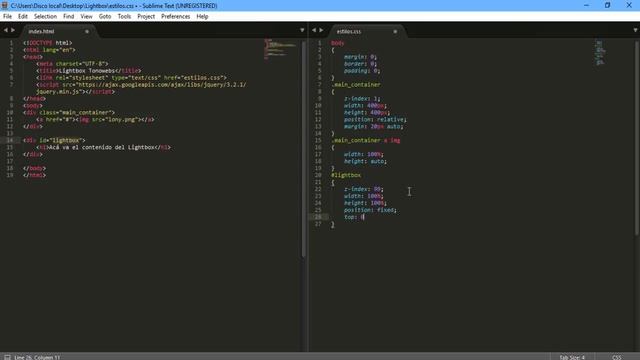Viewport: 640px width, 360px height.
Task: Go to previous tab in right pane
Action: pos(314,30)
